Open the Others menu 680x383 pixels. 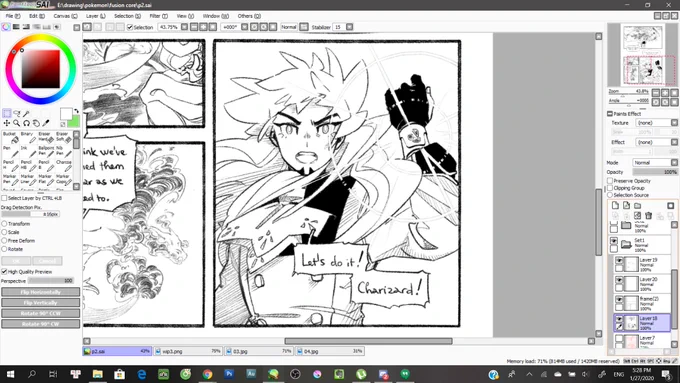pyautogui.click(x=249, y=16)
